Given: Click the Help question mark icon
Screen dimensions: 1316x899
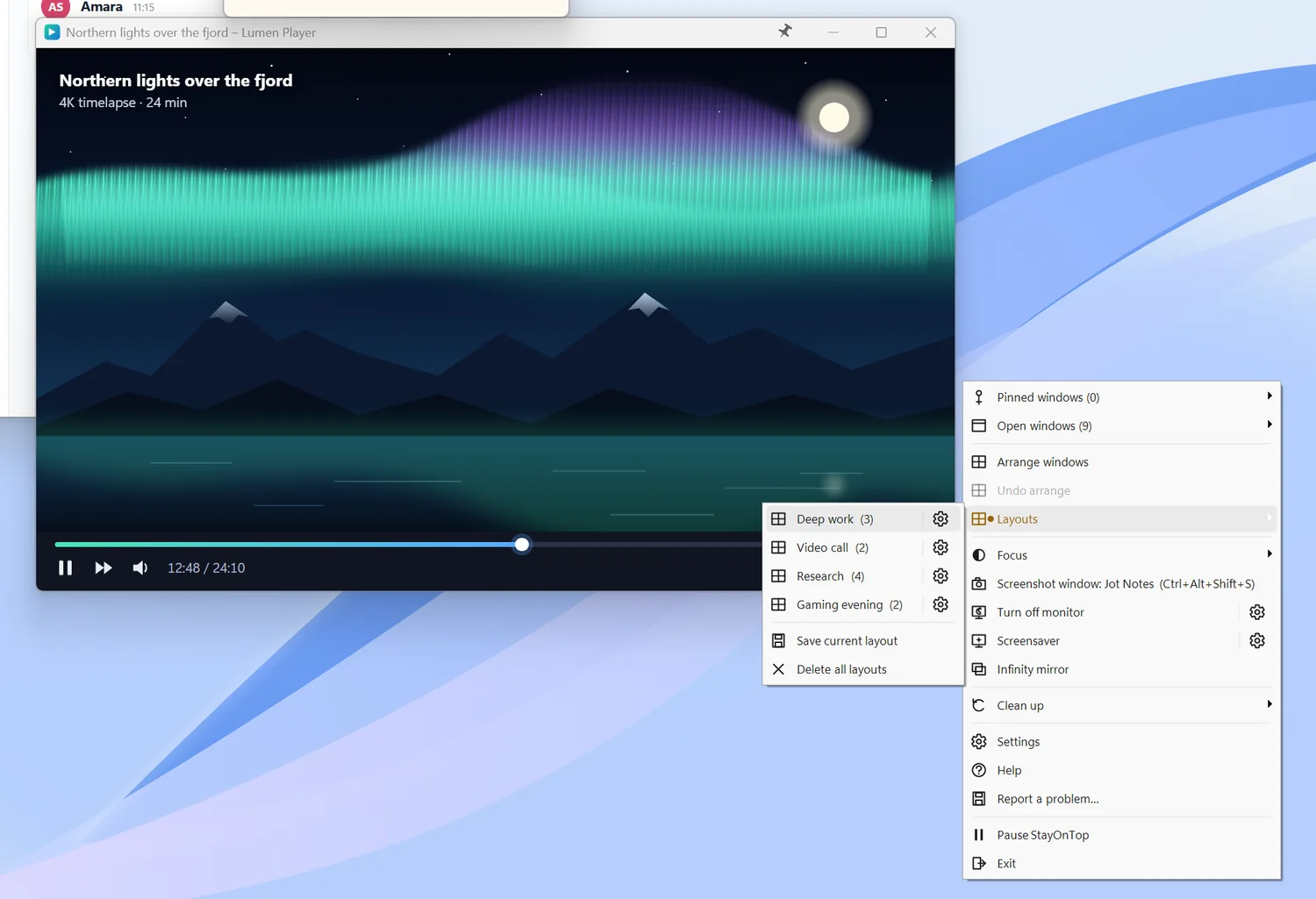Looking at the screenshot, I should click(979, 770).
